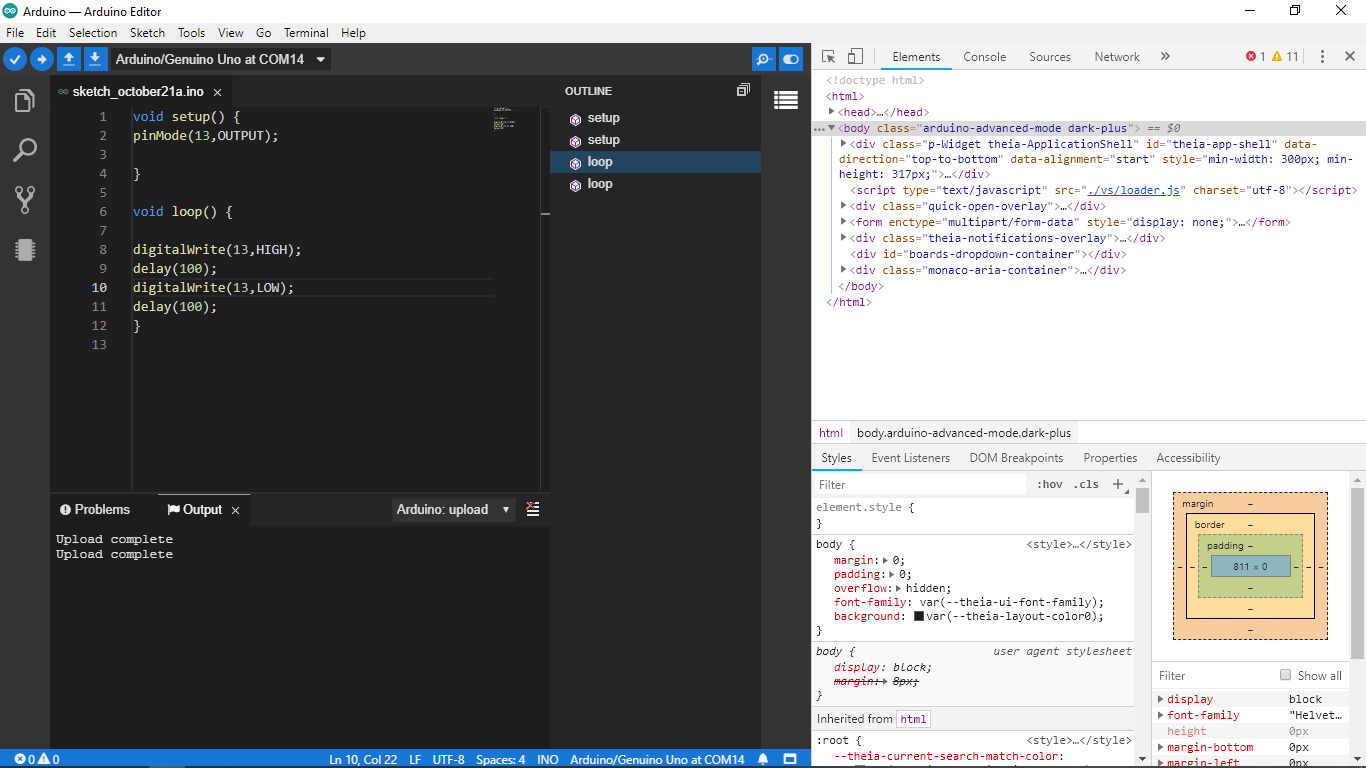1366x768 pixels.
Task: Click the clear output icon
Action: click(533, 509)
